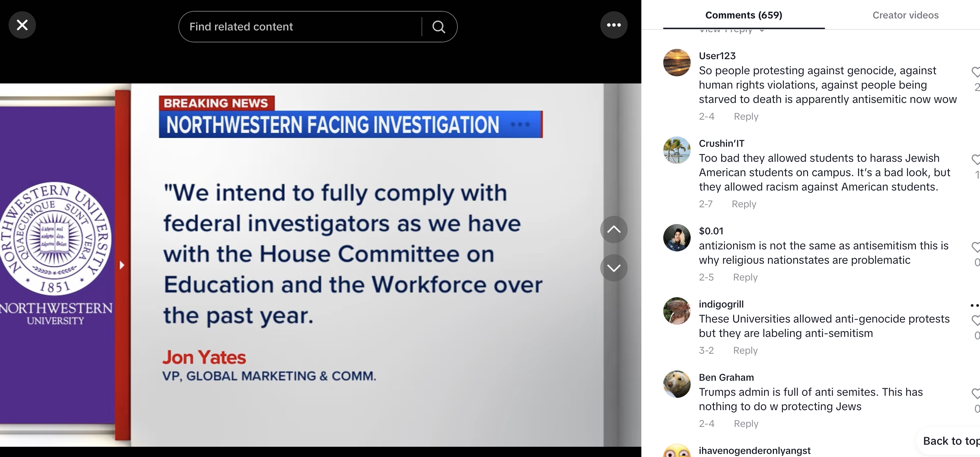This screenshot has width=980, height=457.
Task: Go to next video with down chevron
Action: (x=613, y=268)
